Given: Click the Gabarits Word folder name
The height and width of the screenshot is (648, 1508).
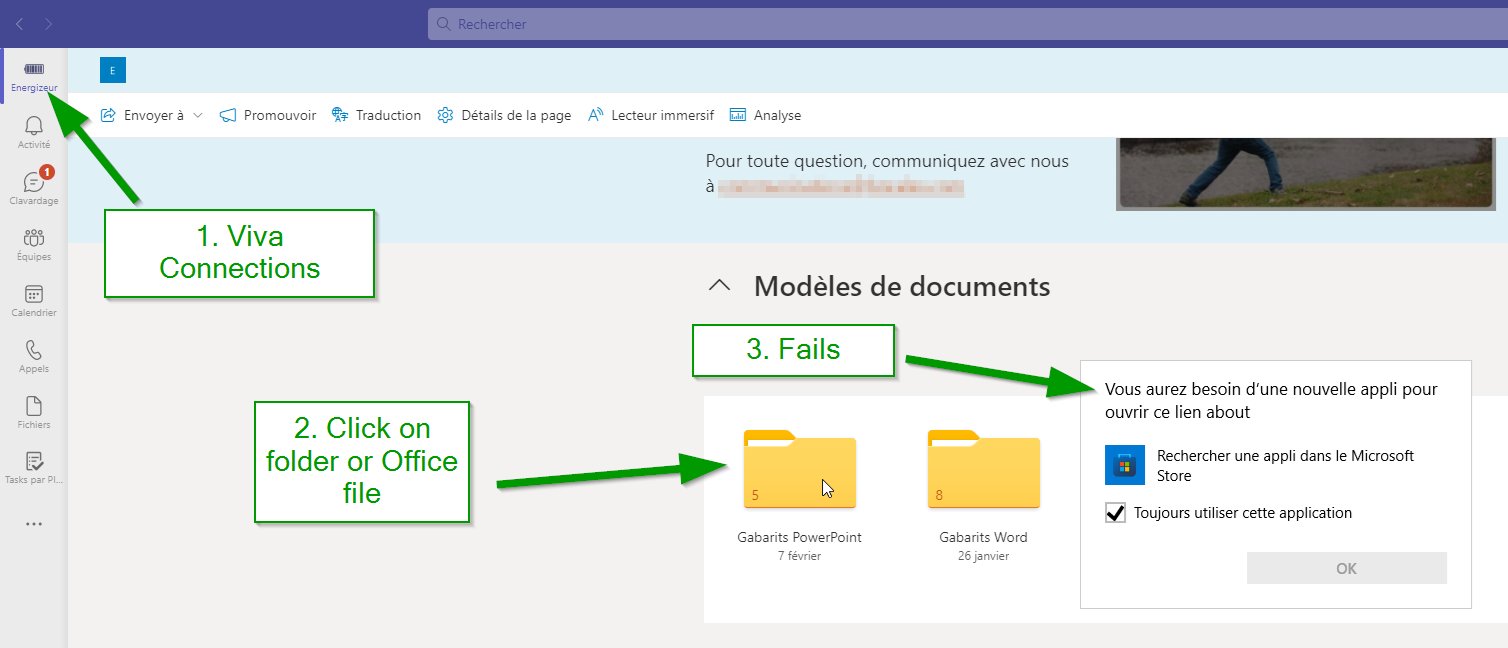Looking at the screenshot, I should pyautogui.click(x=983, y=537).
